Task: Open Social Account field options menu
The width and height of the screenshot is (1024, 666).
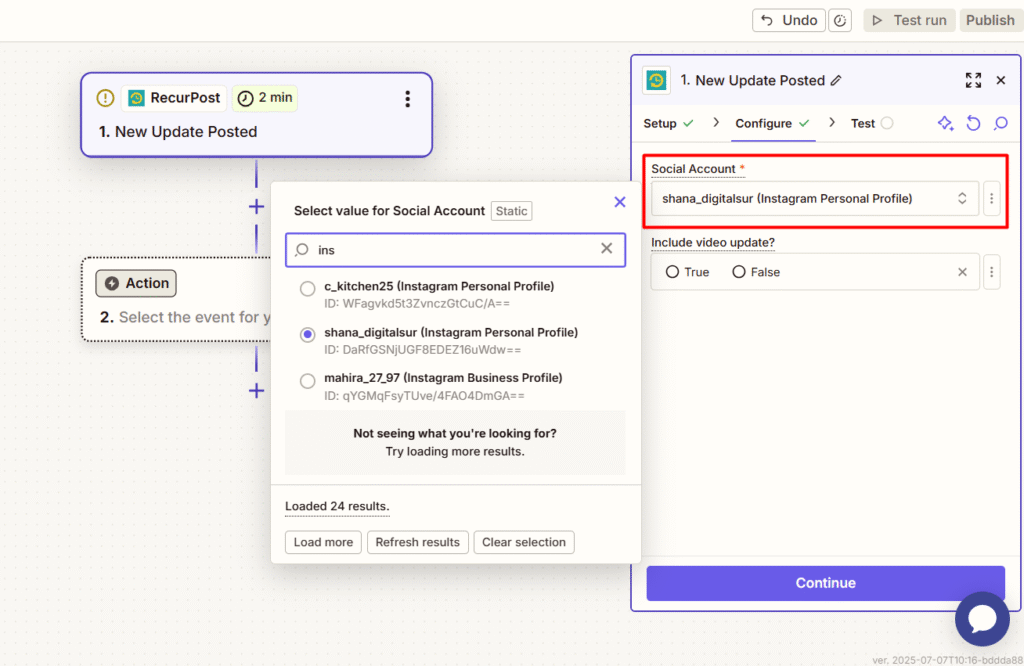Action: (x=991, y=198)
